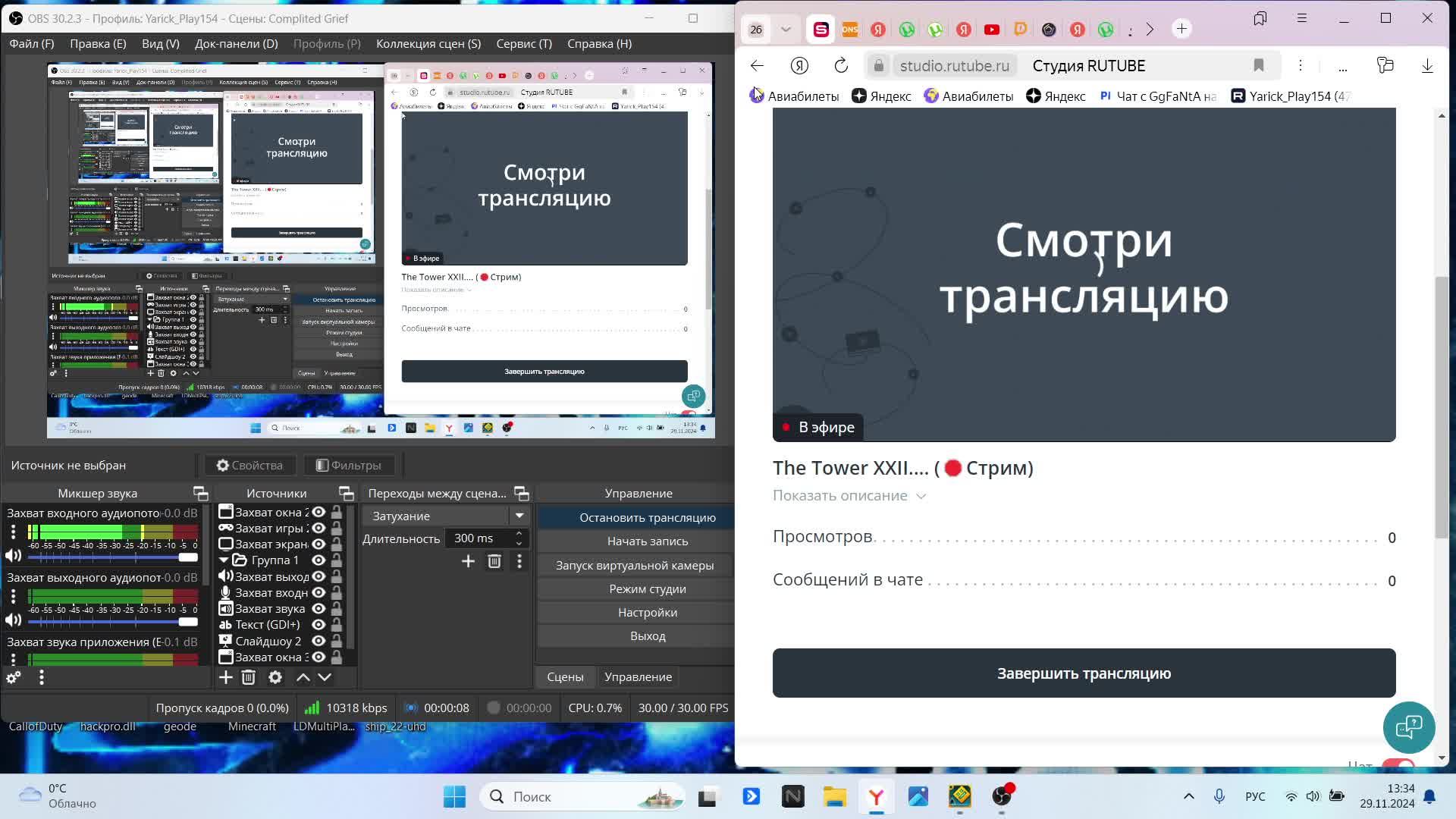
Task: Mute the first audio input capture speaker
Action: click(13, 556)
